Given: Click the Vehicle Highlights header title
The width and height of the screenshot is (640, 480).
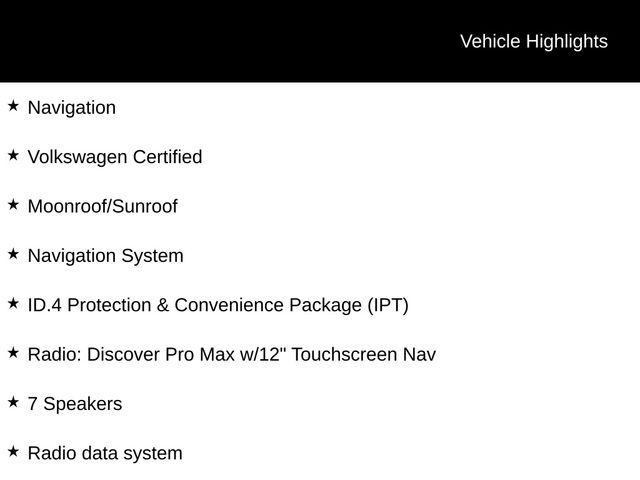Looking at the screenshot, I should (533, 41).
